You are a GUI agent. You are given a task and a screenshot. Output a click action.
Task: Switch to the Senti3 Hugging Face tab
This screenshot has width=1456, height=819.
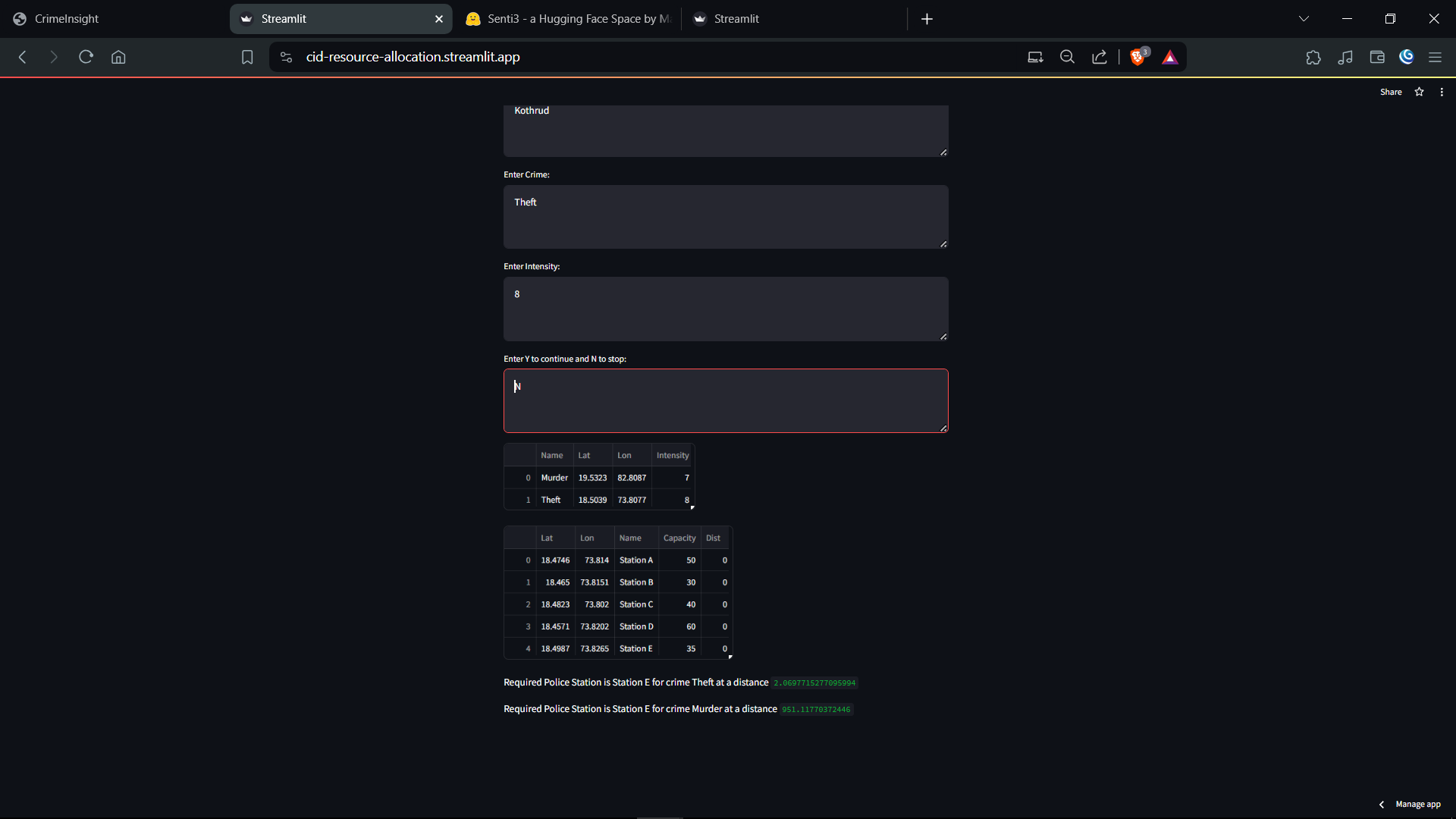point(569,19)
